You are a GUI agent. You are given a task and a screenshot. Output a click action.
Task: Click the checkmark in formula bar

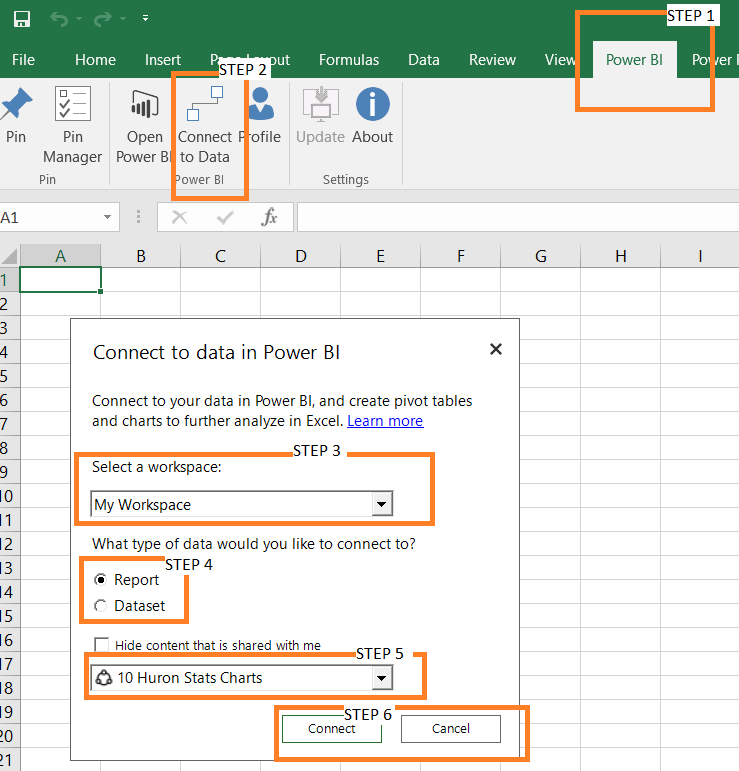225,217
